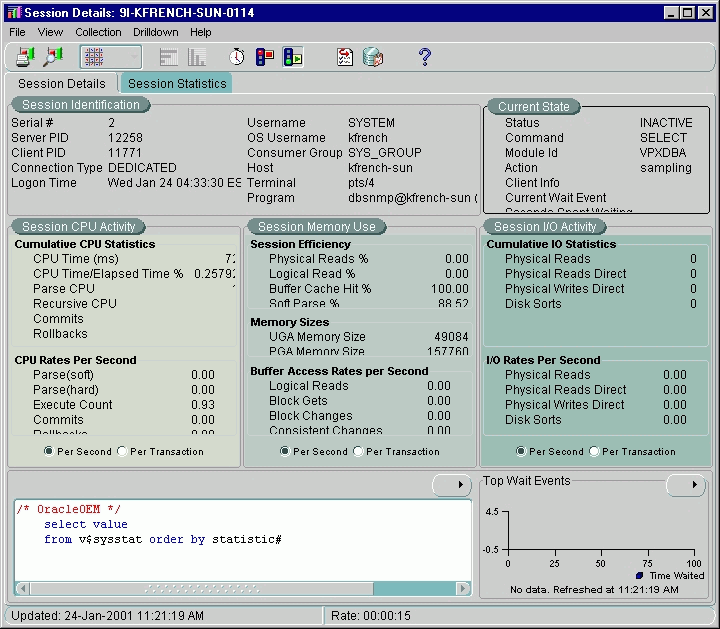Select Per Transaction under Session I/O Activity

pyautogui.click(x=596, y=451)
